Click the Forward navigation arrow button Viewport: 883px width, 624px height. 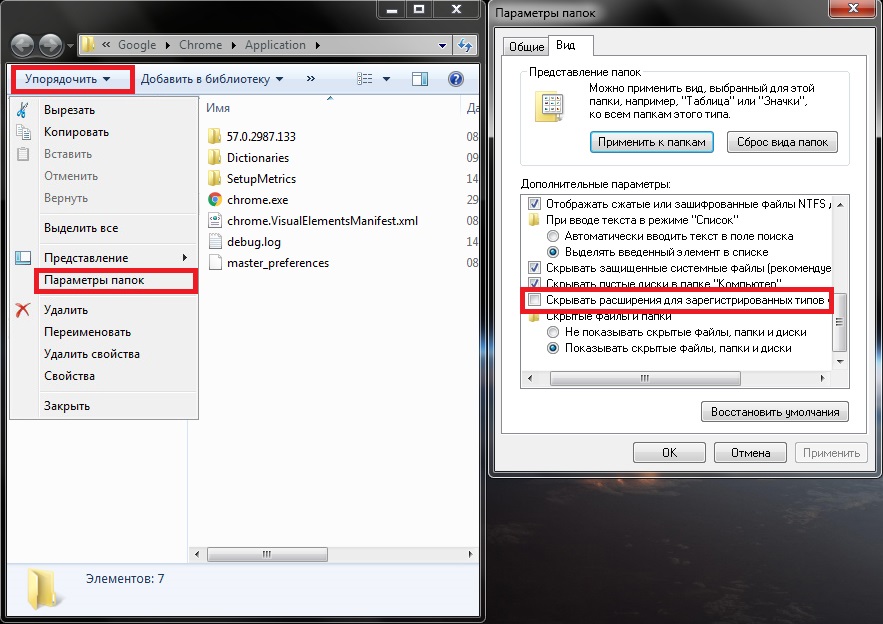(50, 45)
